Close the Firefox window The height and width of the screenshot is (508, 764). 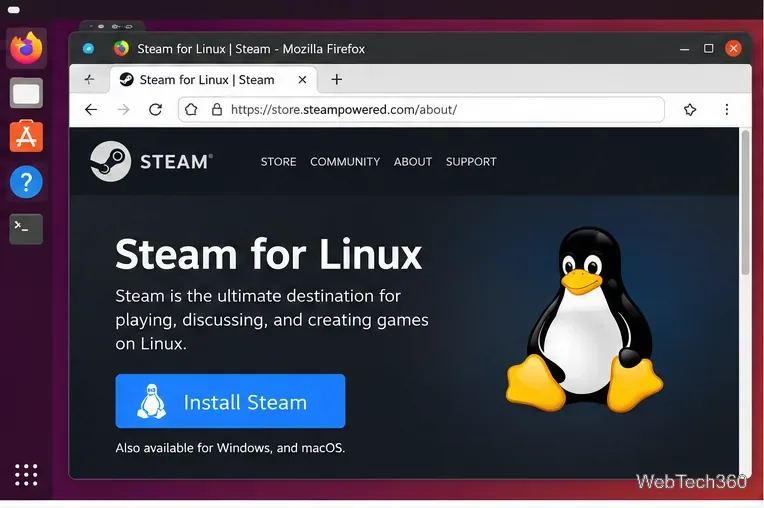(x=733, y=48)
